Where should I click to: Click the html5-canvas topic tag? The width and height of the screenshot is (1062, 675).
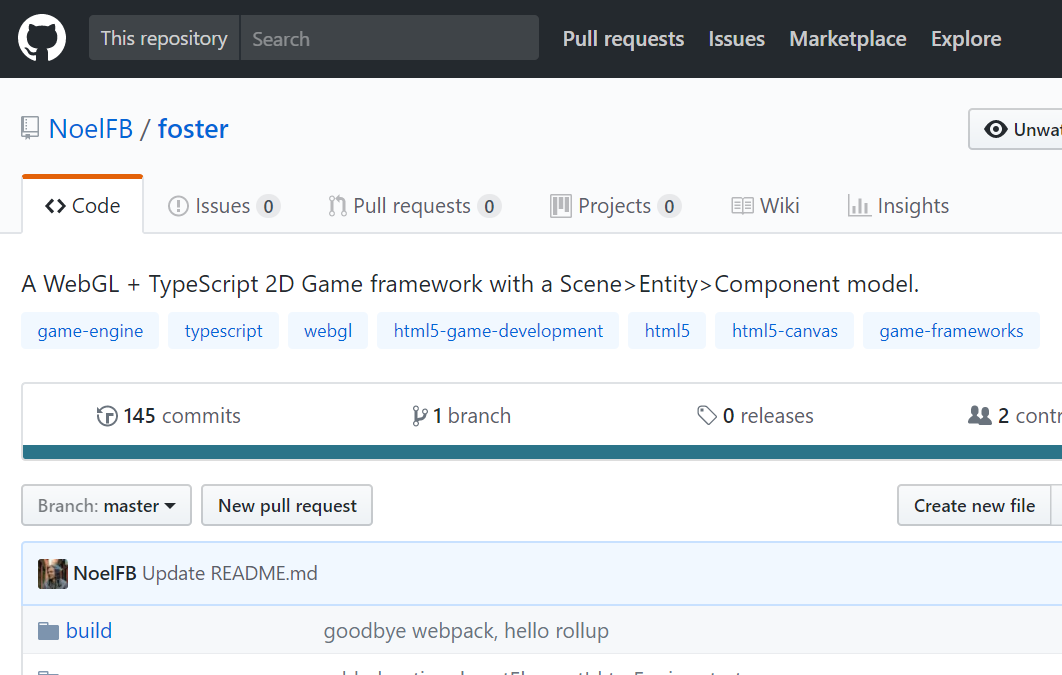[784, 330]
